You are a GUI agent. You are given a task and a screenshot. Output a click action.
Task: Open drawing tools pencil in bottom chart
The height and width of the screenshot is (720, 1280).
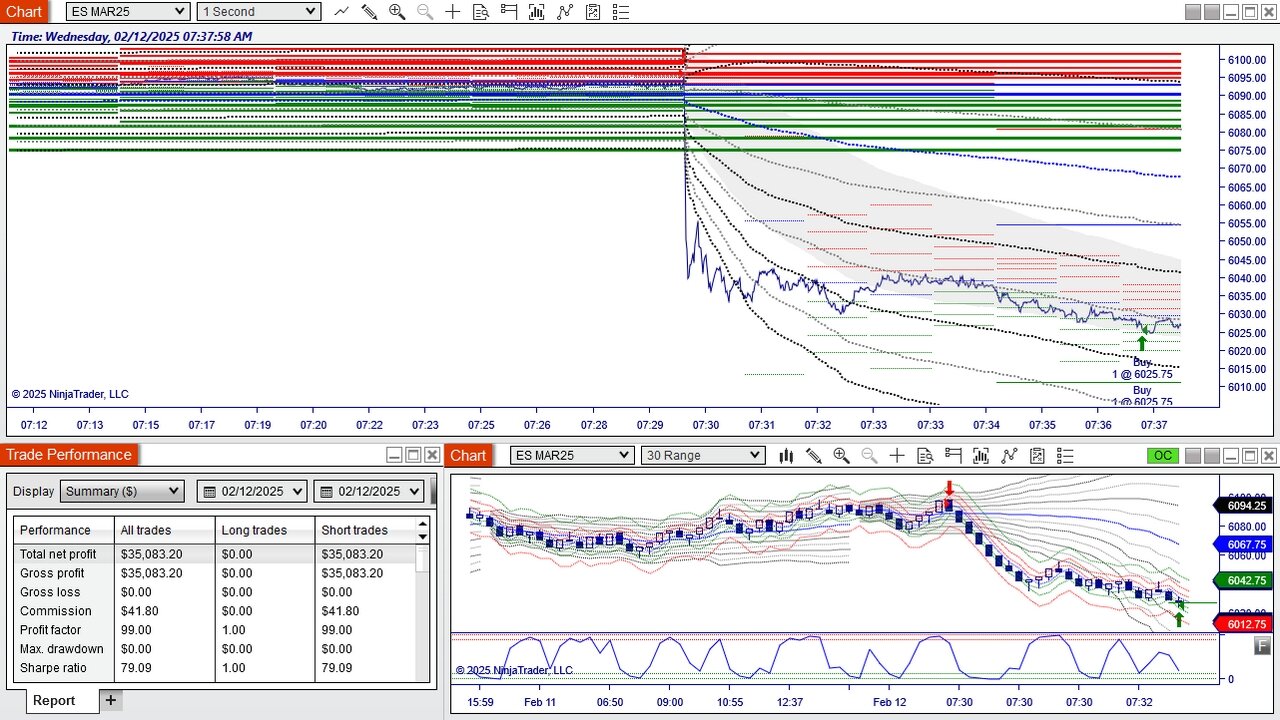pos(813,456)
